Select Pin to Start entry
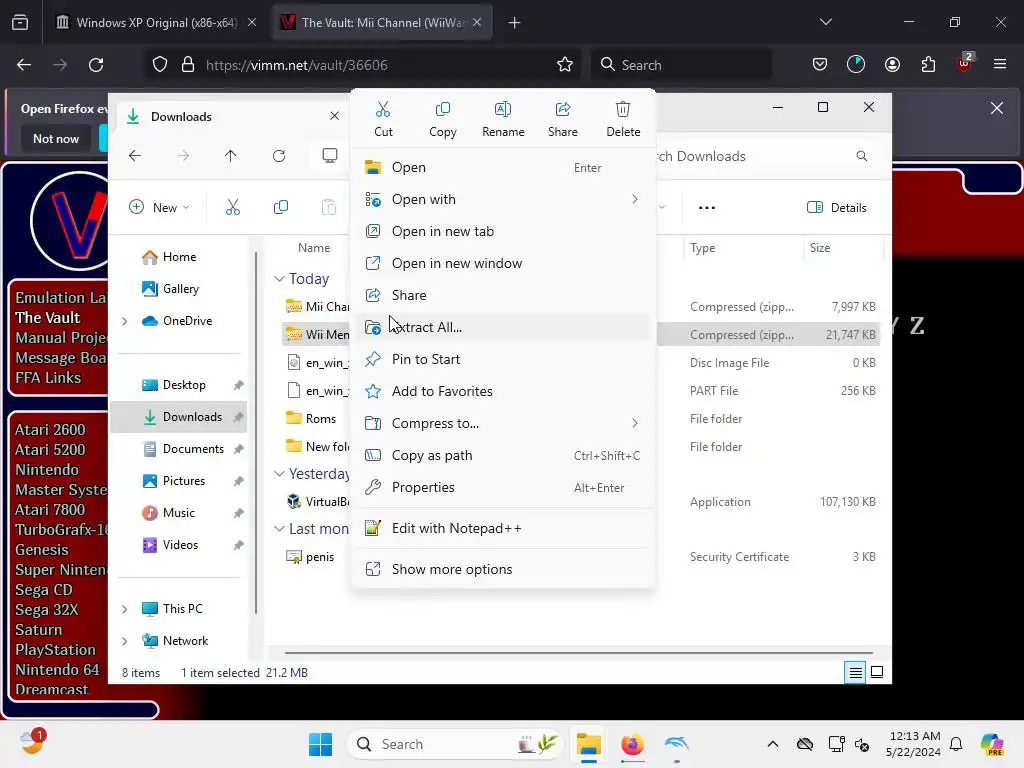Screen dimensions: 1024x768 503,359
